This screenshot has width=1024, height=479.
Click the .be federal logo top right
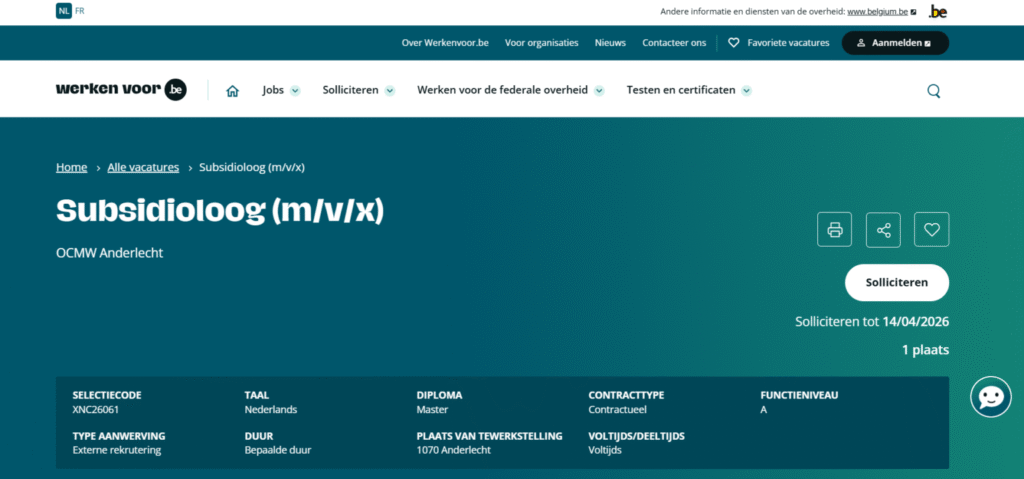pyautogui.click(x=937, y=12)
